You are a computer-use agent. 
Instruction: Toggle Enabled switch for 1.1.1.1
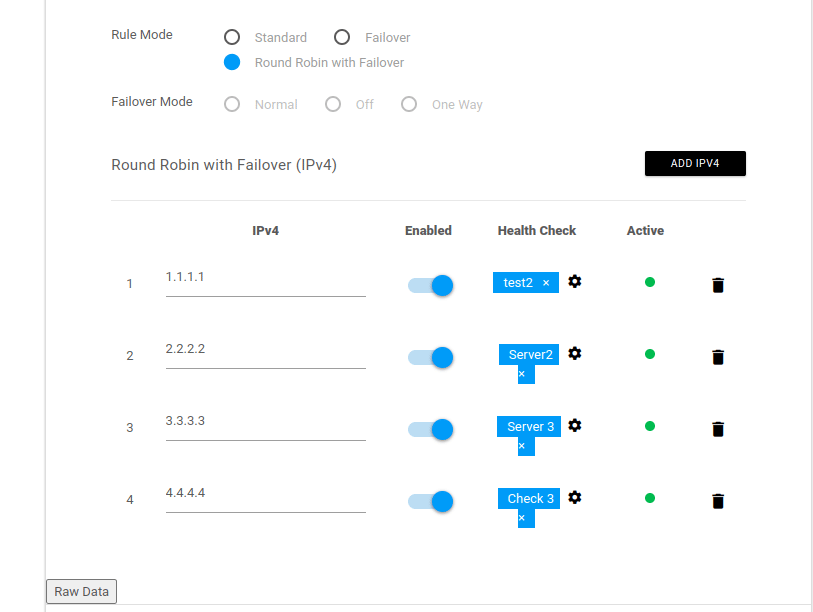pyautogui.click(x=430, y=285)
